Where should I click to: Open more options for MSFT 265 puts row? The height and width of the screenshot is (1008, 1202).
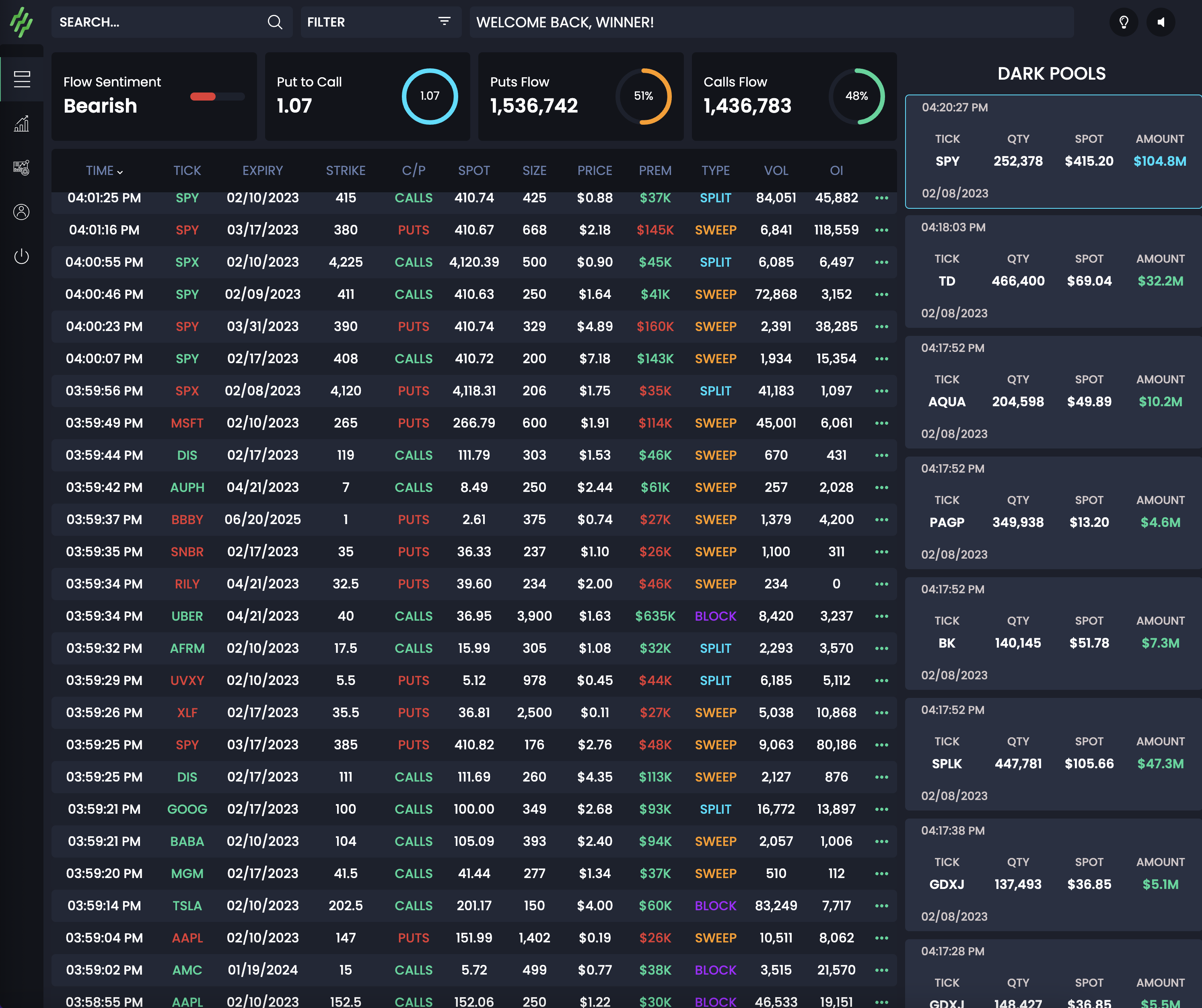coord(881,423)
